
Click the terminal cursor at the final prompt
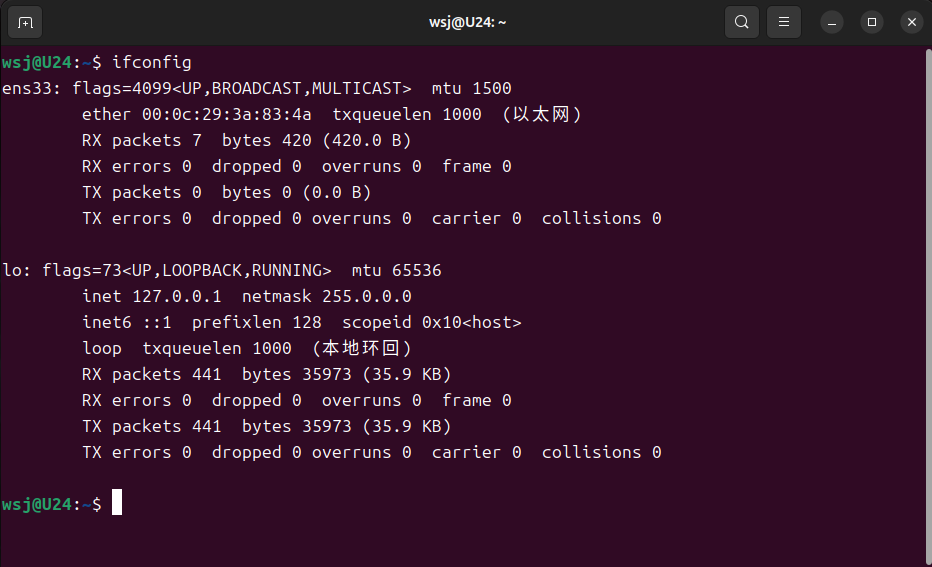coord(117,502)
